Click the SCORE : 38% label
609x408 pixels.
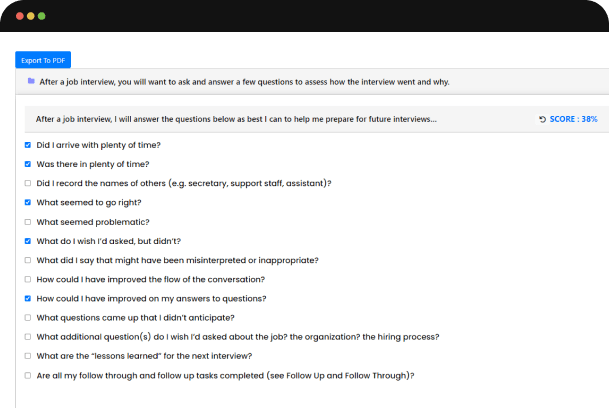pyautogui.click(x=573, y=119)
